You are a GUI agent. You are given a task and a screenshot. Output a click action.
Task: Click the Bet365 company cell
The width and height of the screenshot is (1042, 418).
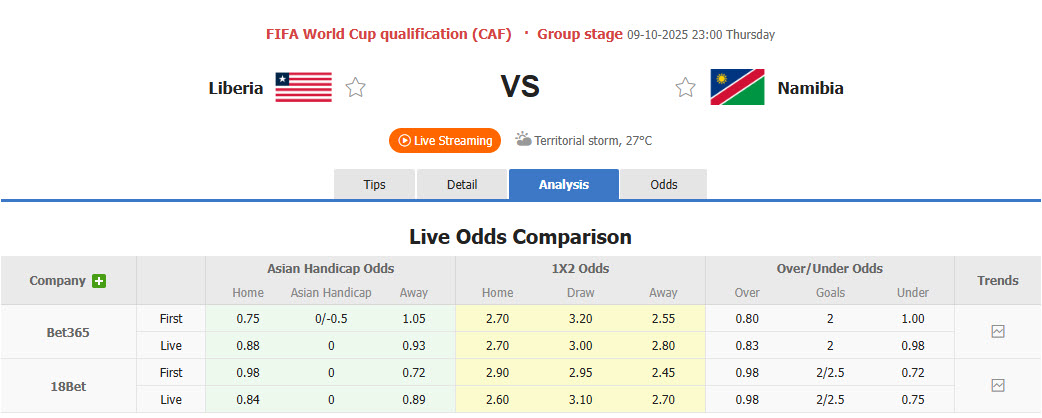(69, 332)
